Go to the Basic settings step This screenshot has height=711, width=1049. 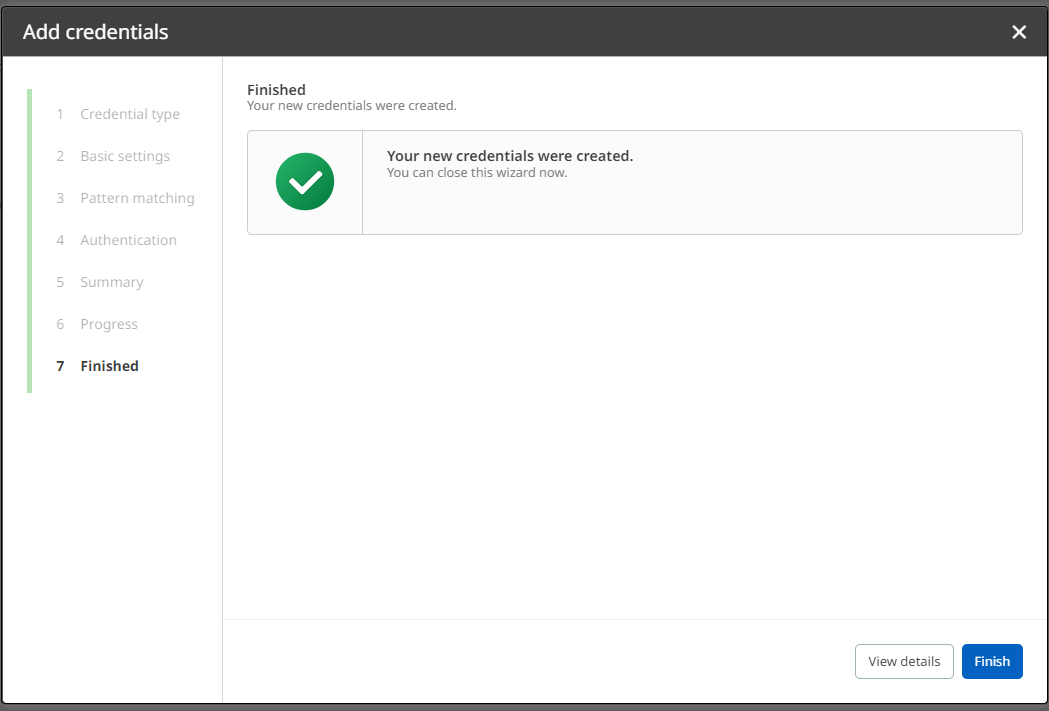click(125, 156)
